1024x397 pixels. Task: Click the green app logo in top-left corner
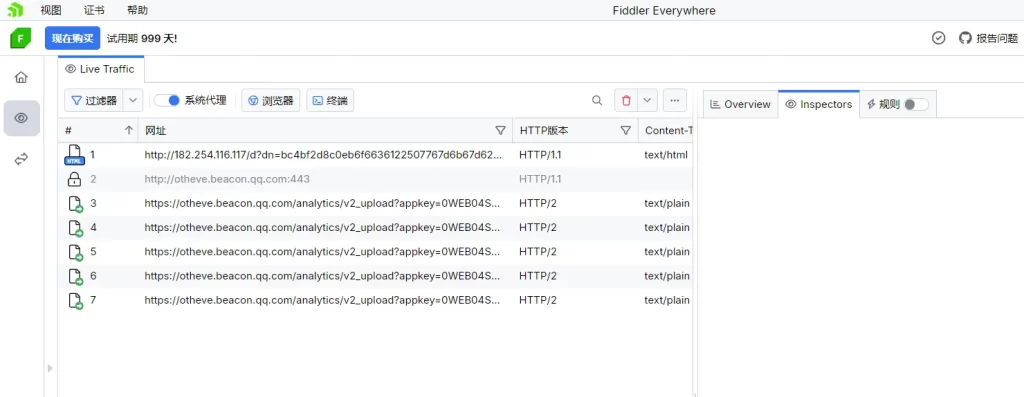(x=15, y=10)
